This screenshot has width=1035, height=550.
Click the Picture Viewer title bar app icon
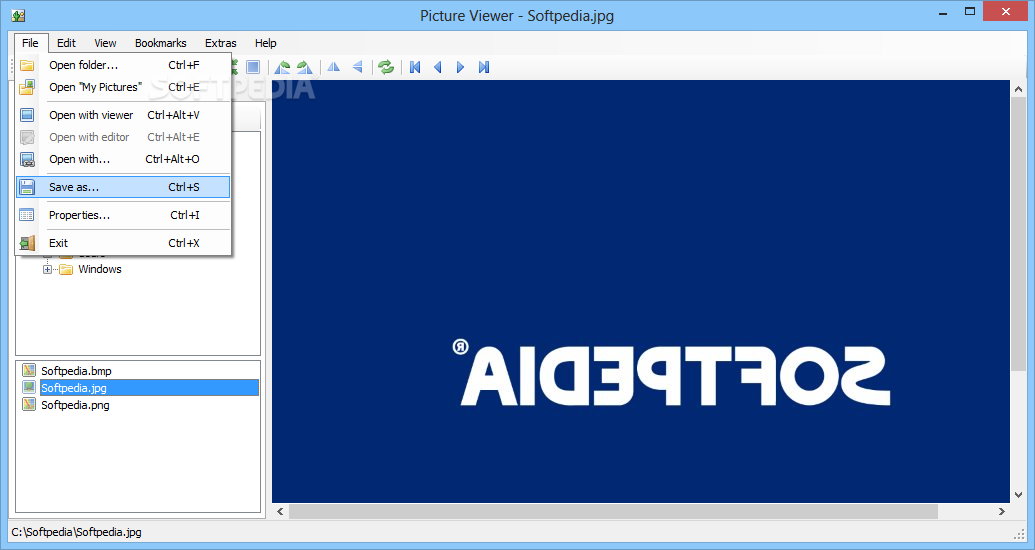(x=18, y=15)
